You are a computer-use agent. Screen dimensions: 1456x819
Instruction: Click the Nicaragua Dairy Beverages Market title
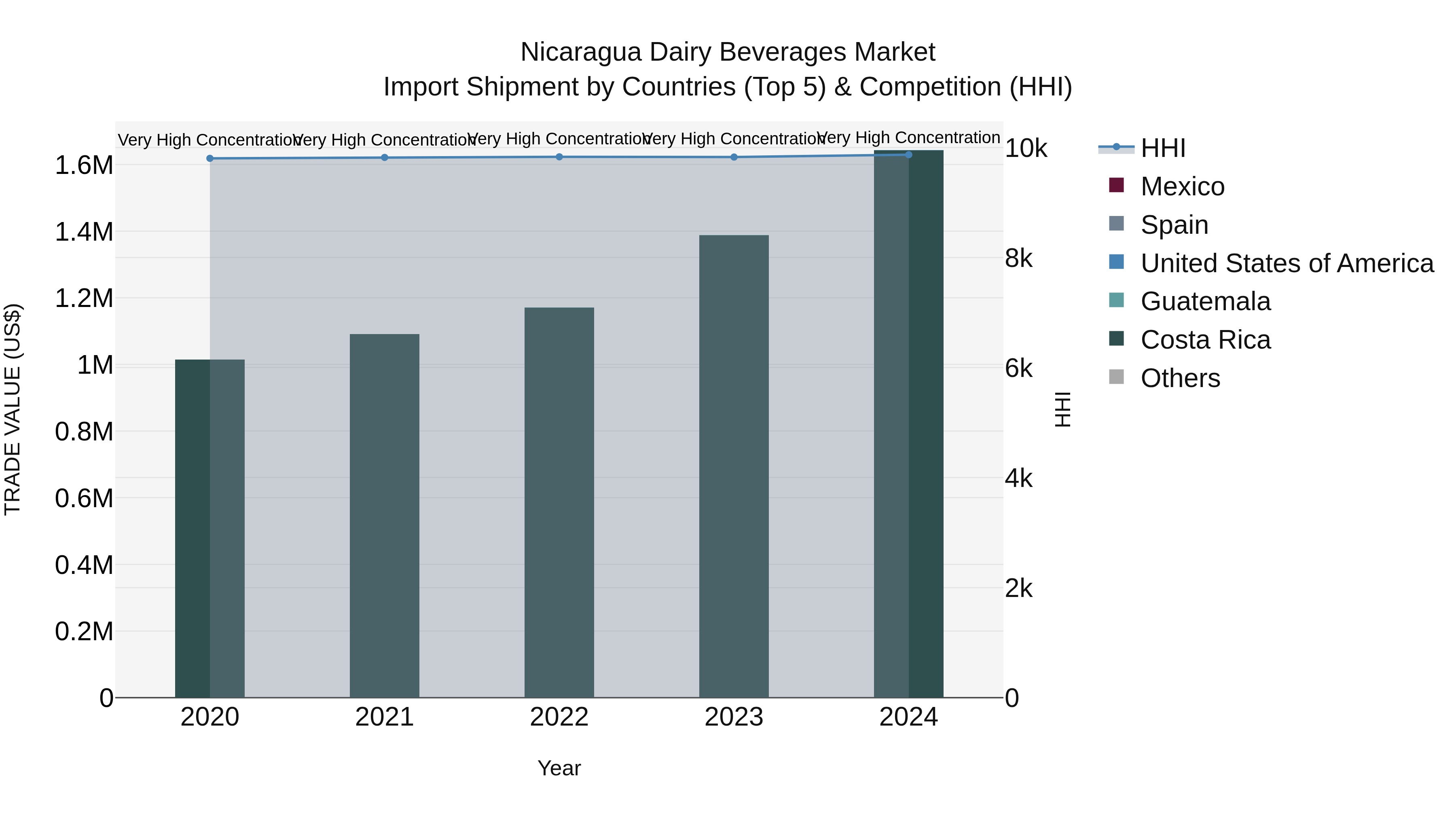pos(728,52)
